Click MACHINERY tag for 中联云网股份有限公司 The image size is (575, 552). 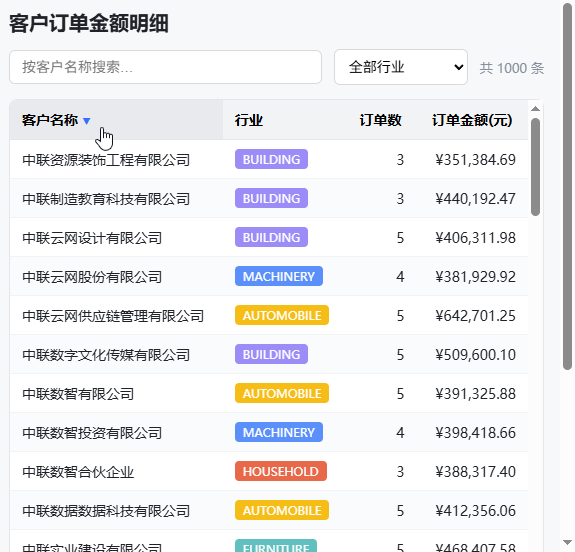279,276
